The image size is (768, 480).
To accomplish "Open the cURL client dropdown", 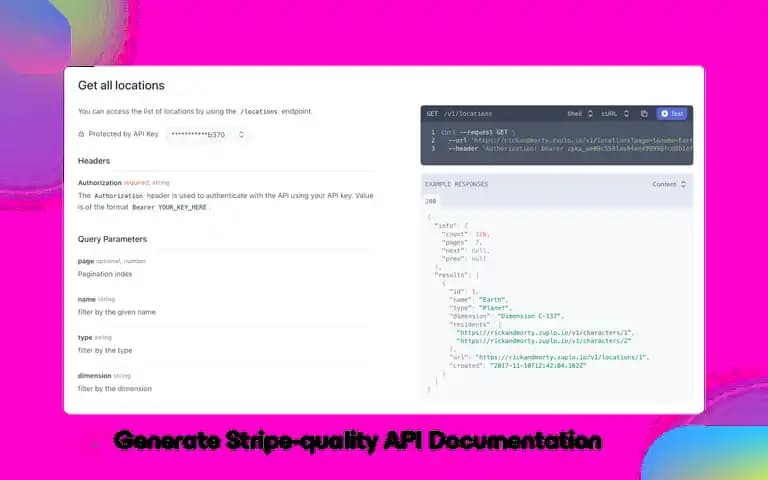I will click(x=615, y=114).
